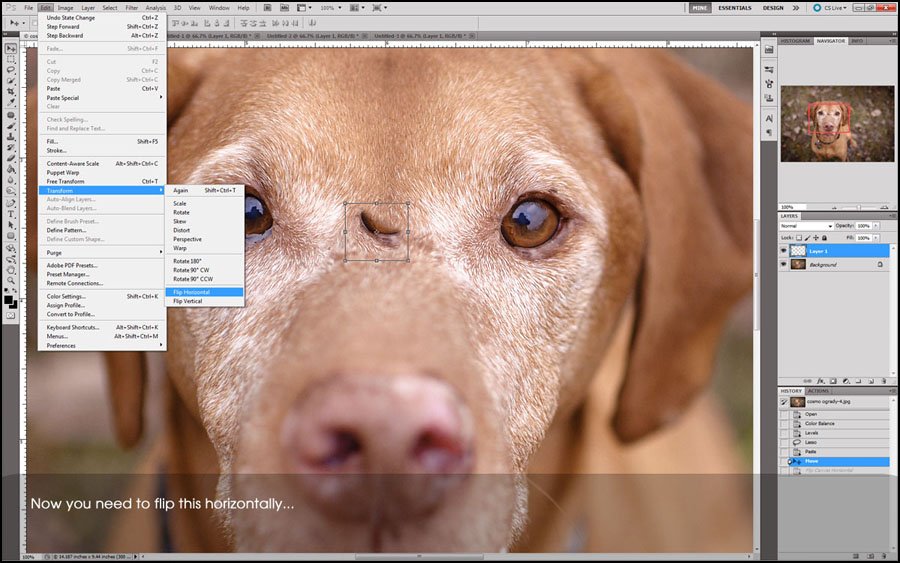Expand the Preferences submenu
Viewport: 900px width, 563px height.
click(x=102, y=345)
